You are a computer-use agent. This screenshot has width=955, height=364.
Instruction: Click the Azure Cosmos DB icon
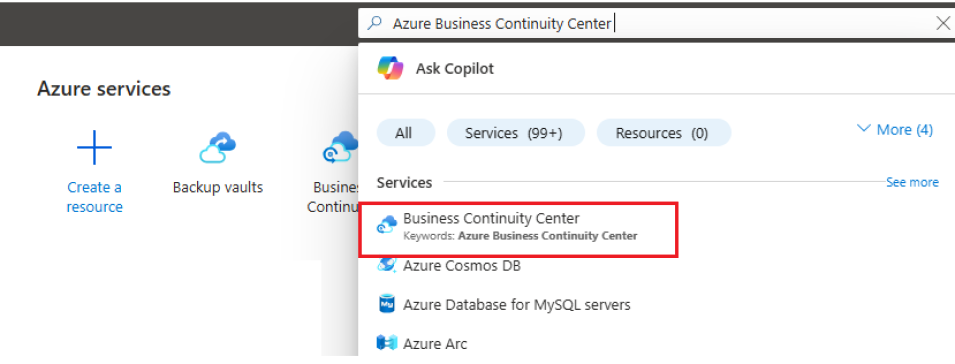tap(387, 266)
